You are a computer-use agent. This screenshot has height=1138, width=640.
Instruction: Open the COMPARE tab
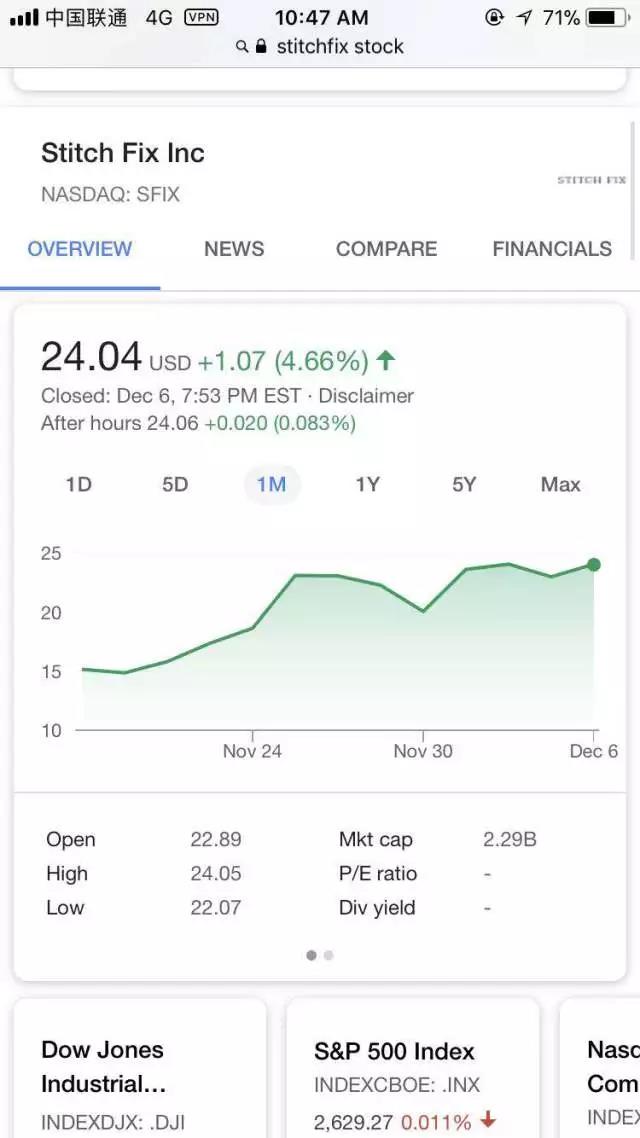click(386, 249)
